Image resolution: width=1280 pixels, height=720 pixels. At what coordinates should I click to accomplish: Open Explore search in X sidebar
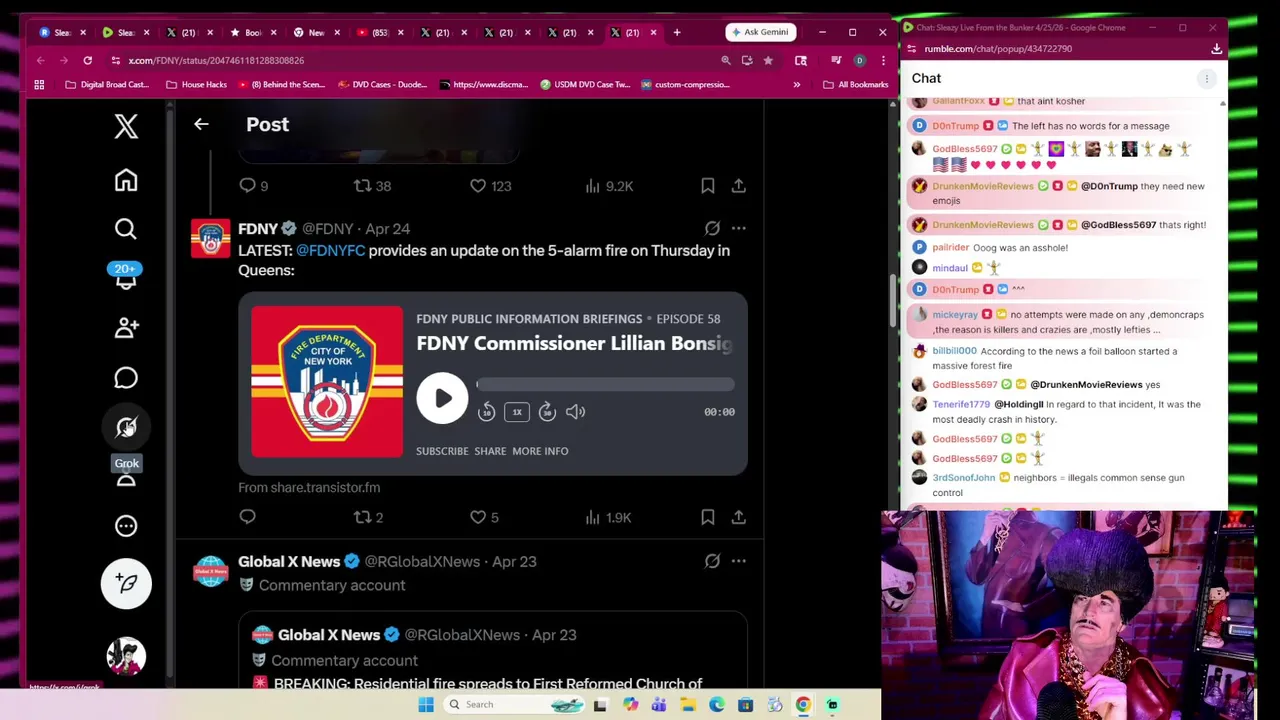(x=126, y=229)
